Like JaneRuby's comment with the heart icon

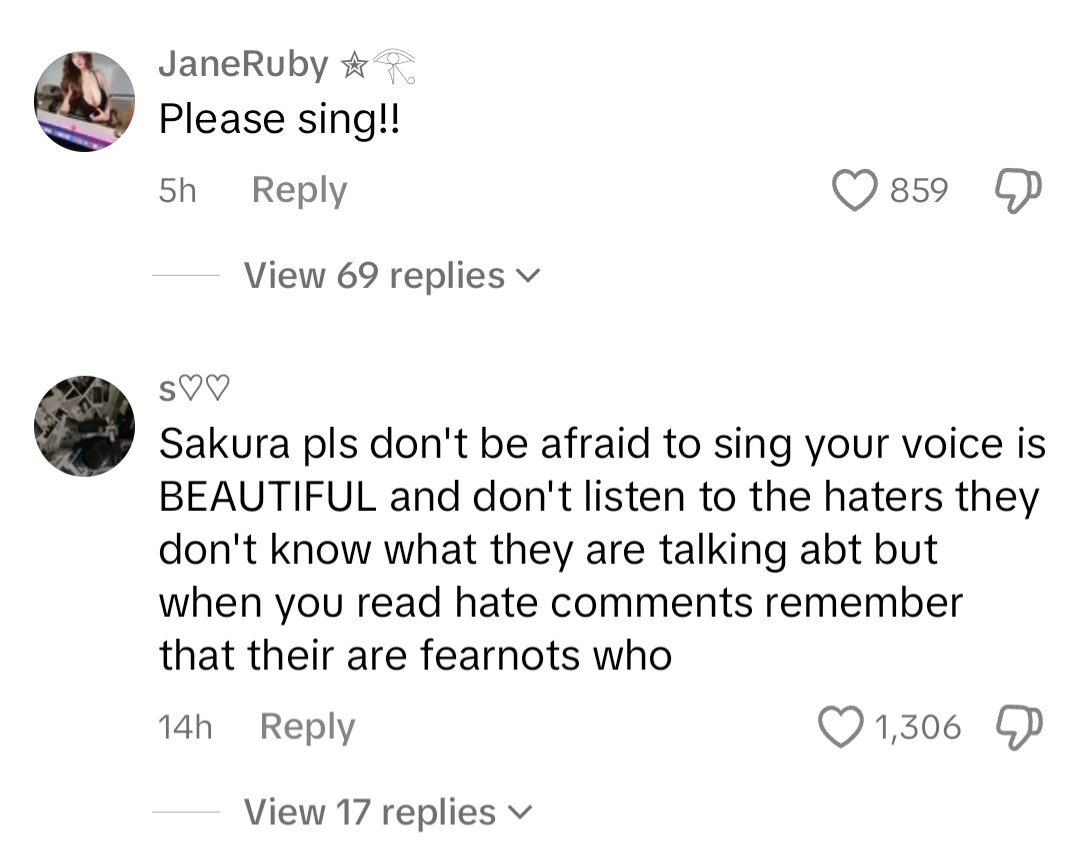(x=852, y=189)
